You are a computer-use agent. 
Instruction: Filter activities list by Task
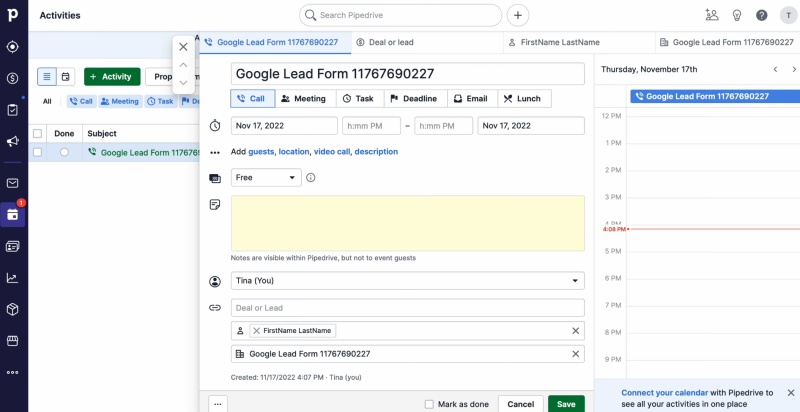coord(160,101)
